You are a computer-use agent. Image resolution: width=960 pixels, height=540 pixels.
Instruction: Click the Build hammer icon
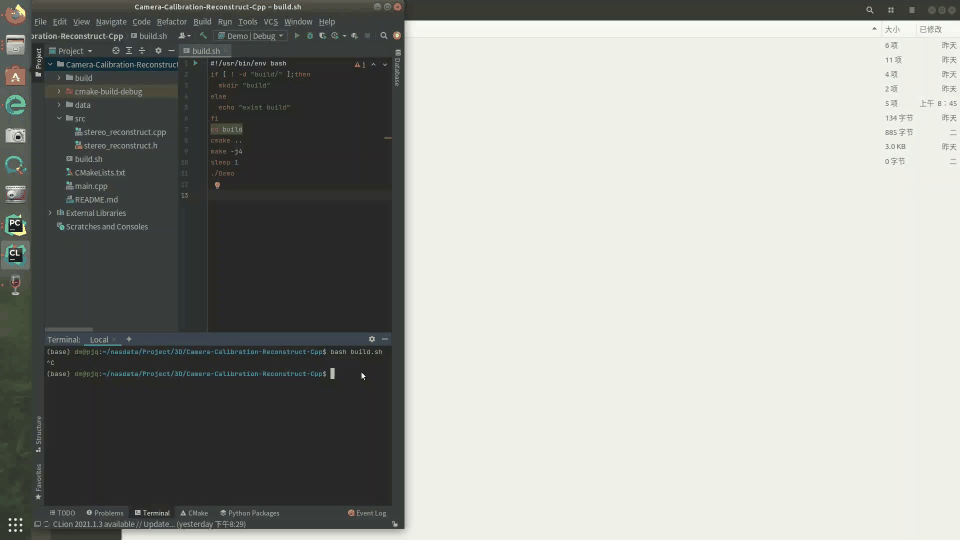[203, 36]
